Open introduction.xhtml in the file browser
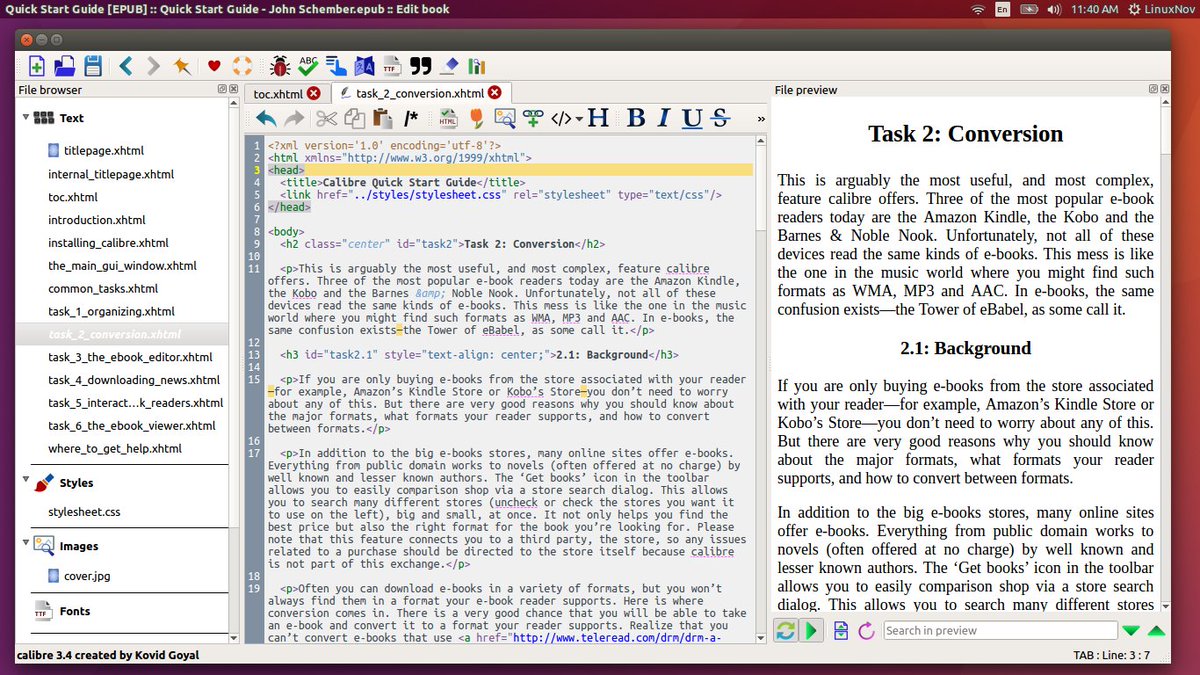Screen dimensions: 1200x675 click(x=97, y=220)
